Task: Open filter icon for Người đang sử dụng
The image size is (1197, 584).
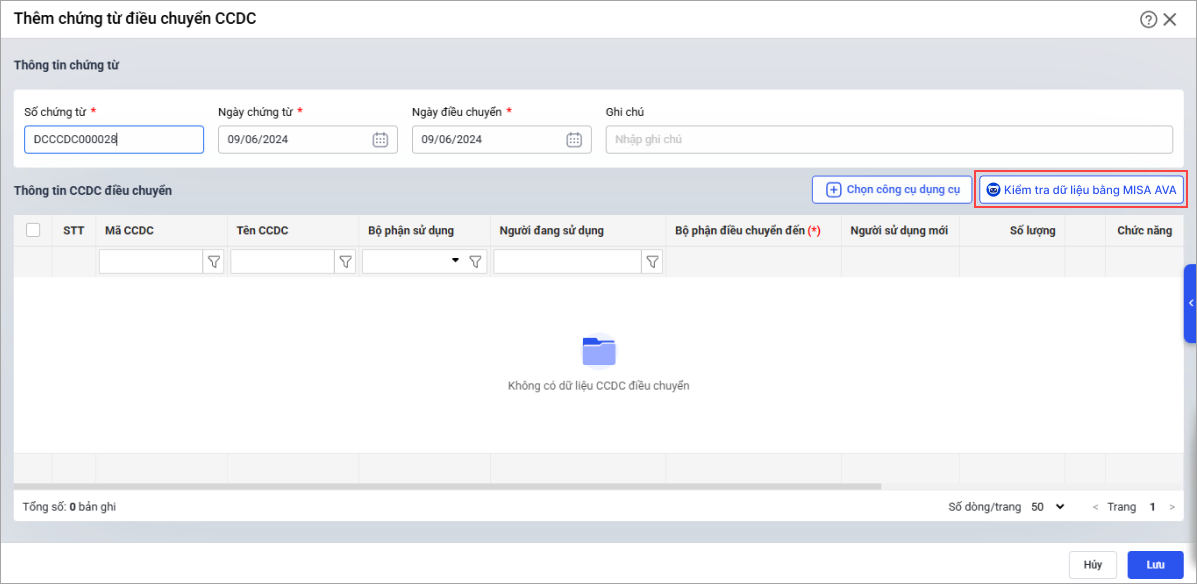Action: point(652,262)
